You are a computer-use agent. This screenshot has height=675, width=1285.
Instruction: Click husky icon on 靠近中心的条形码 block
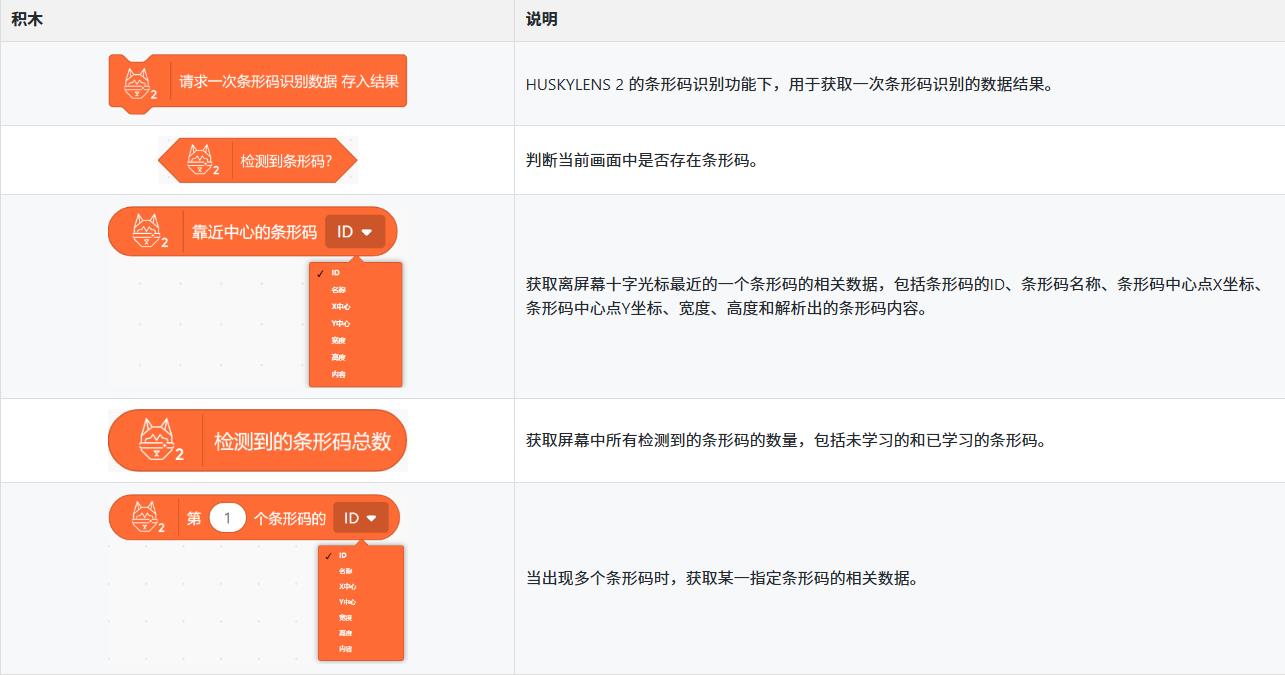click(150, 232)
